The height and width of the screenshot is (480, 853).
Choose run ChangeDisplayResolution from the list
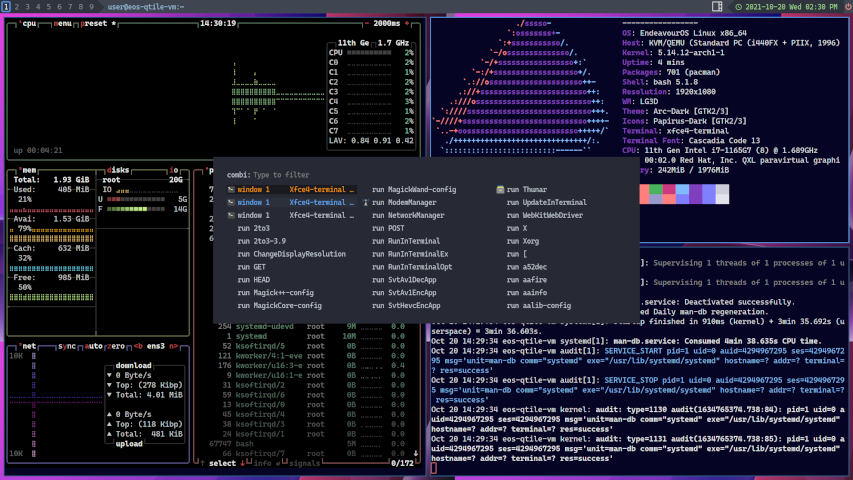click(x=291, y=254)
